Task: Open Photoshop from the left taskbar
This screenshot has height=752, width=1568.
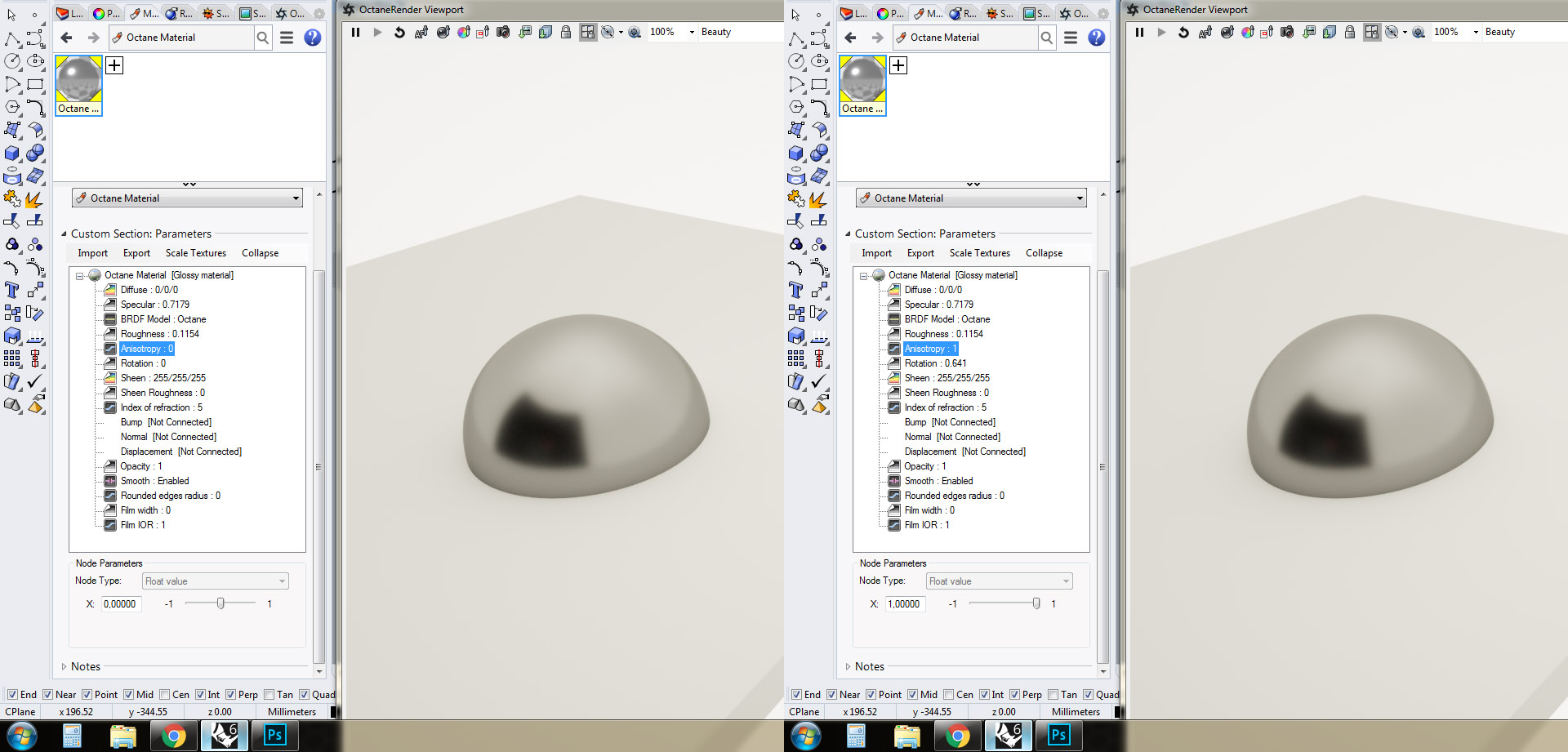Action: point(274,735)
